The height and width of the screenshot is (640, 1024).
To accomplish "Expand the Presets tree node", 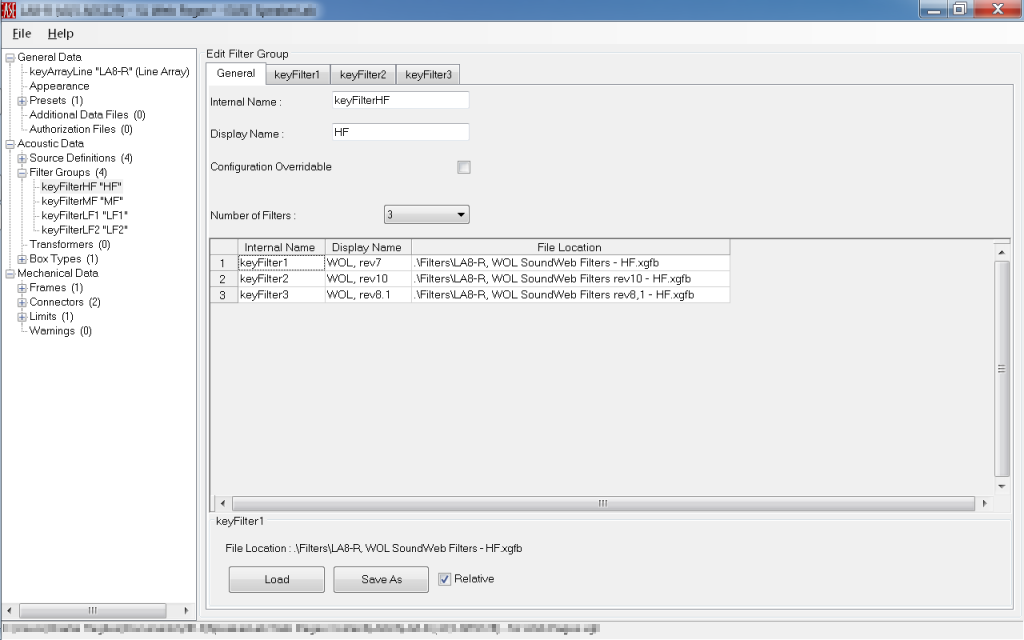I will pyautogui.click(x=22, y=101).
